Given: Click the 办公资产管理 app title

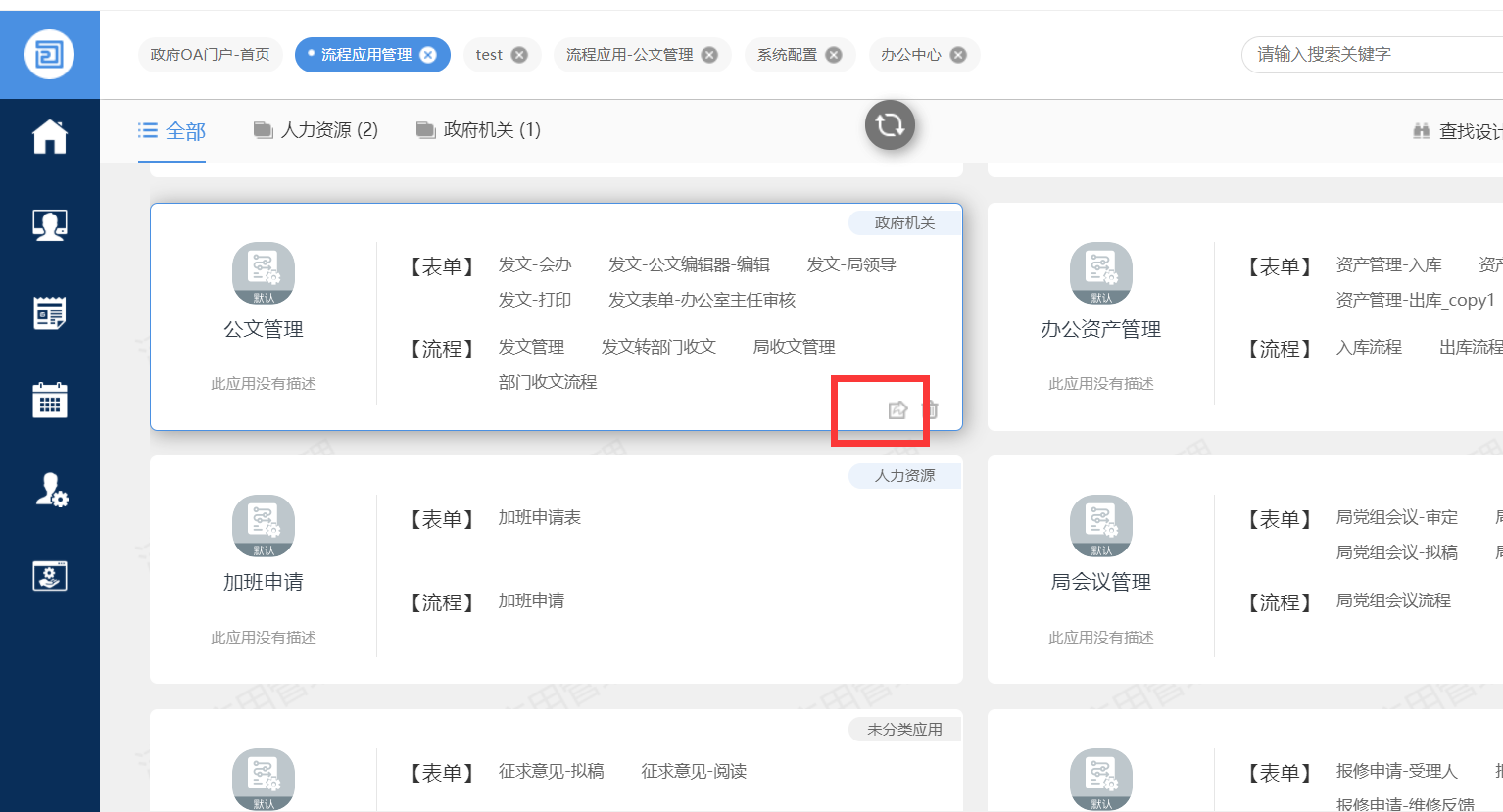Looking at the screenshot, I should 1101,329.
